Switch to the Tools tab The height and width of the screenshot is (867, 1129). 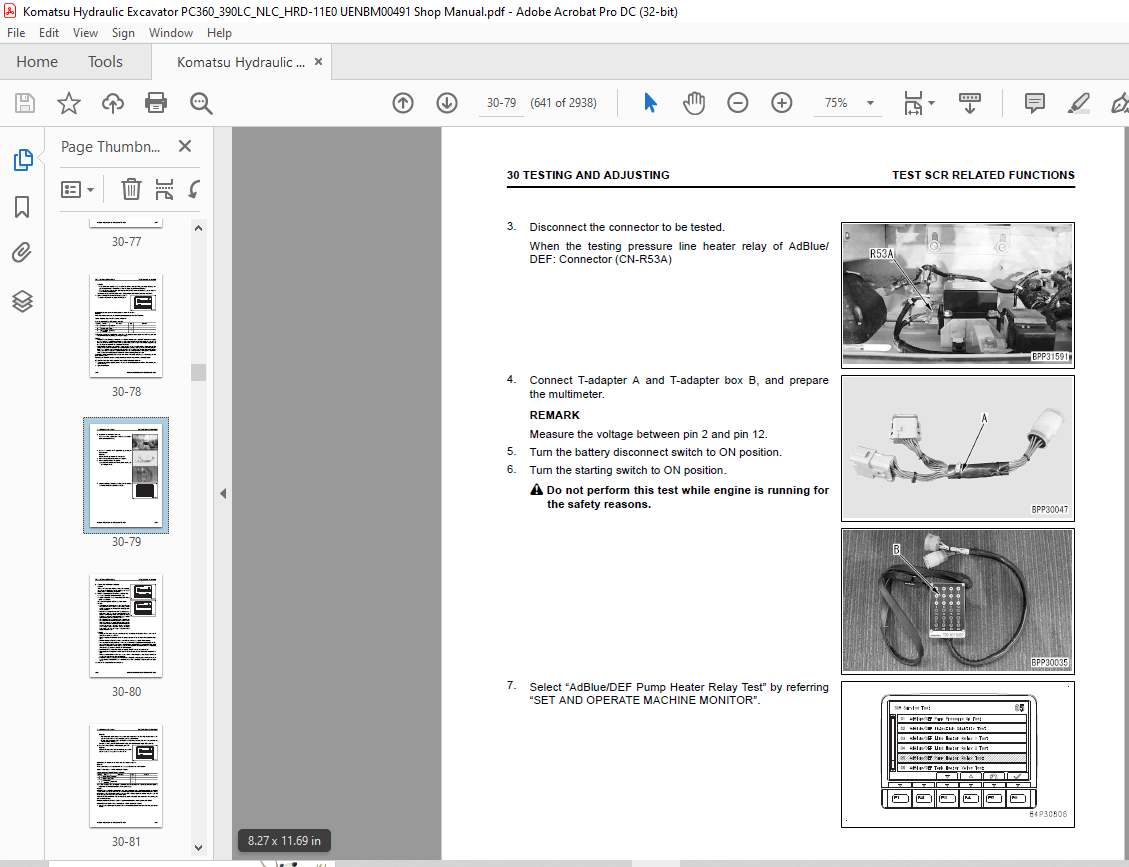point(105,62)
